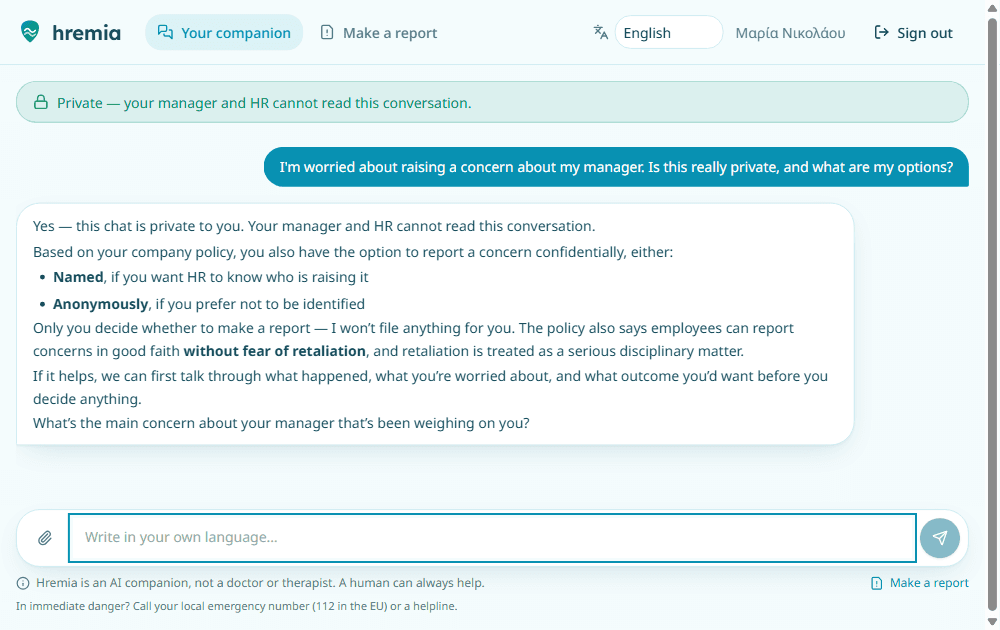Open the English language dropdown
The width and height of the screenshot is (1000, 630).
pyautogui.click(x=668, y=33)
